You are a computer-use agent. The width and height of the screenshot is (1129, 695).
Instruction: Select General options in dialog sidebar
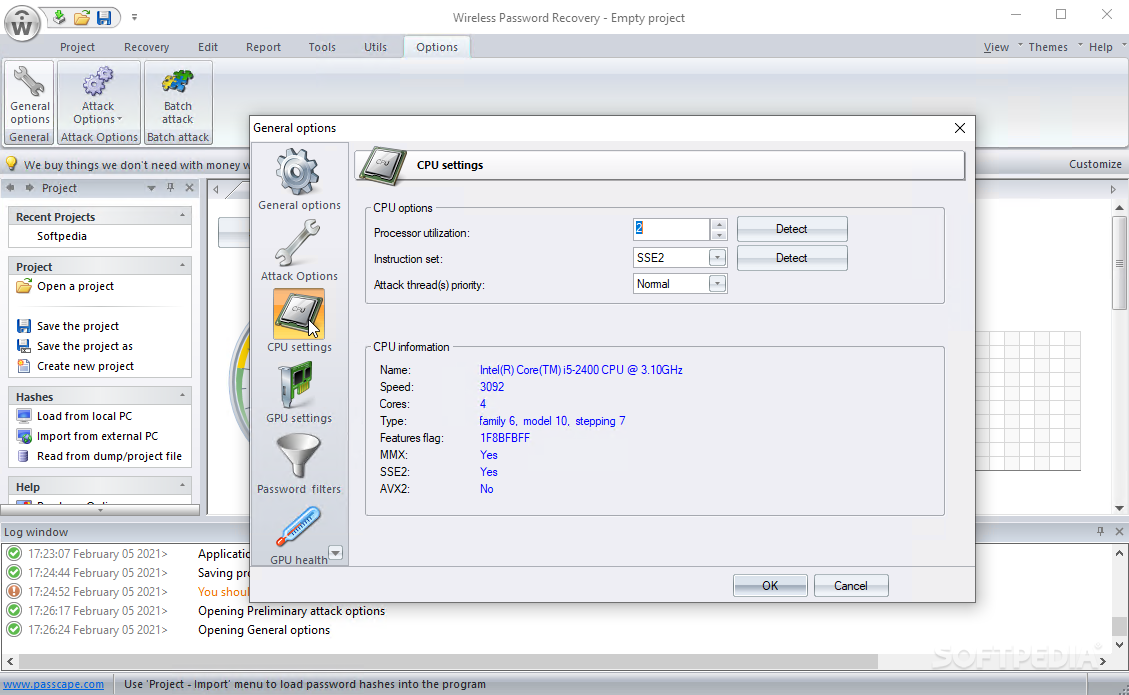pos(299,180)
